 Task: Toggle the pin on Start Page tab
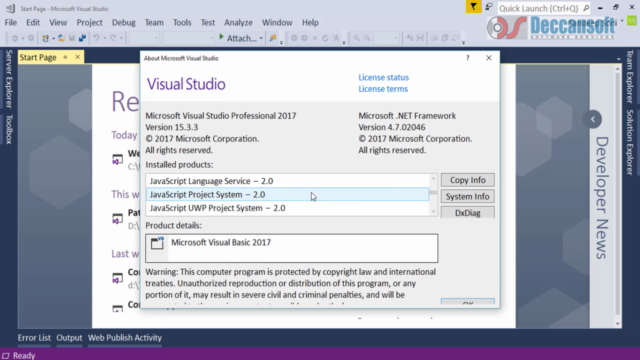click(65, 58)
